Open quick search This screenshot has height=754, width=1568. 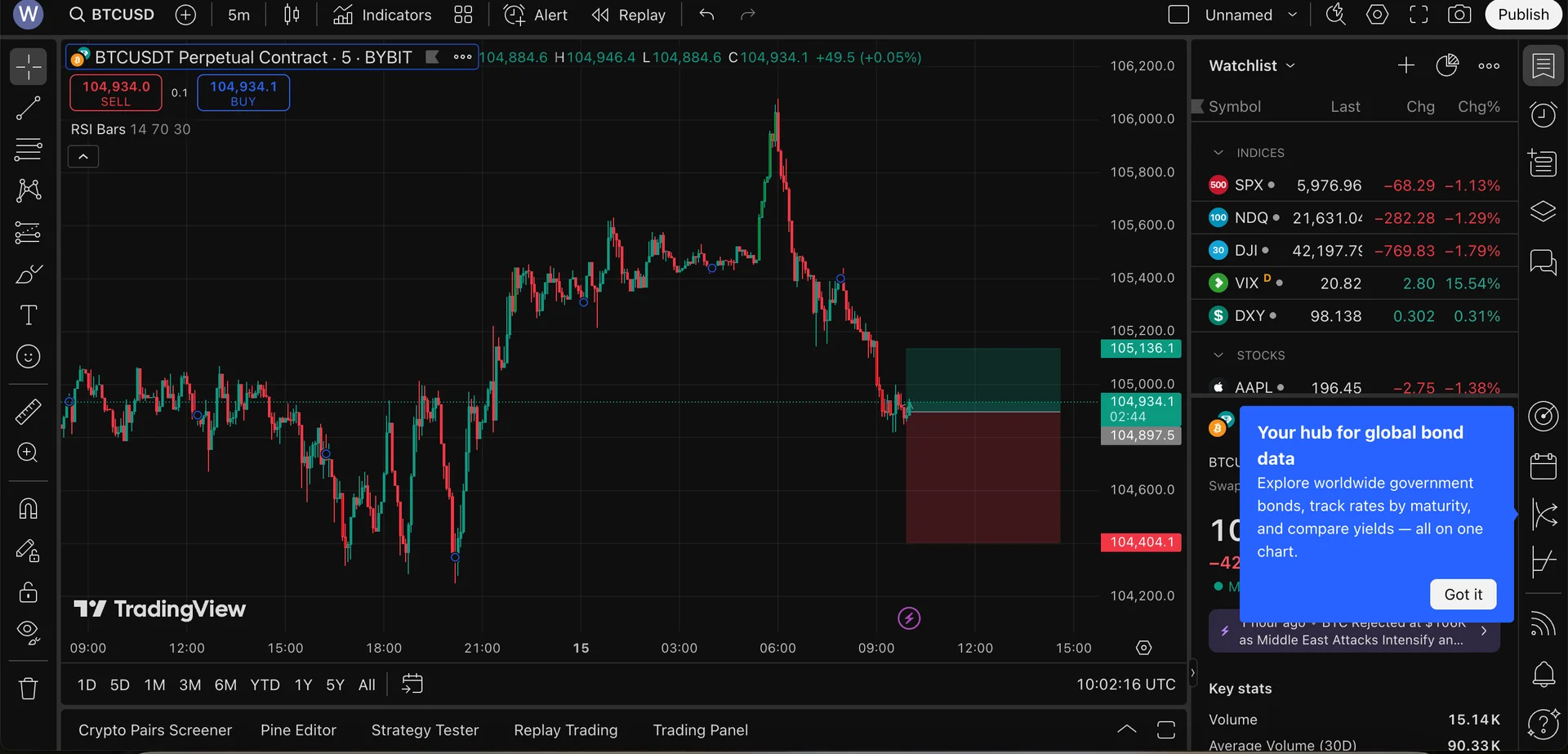[1336, 15]
